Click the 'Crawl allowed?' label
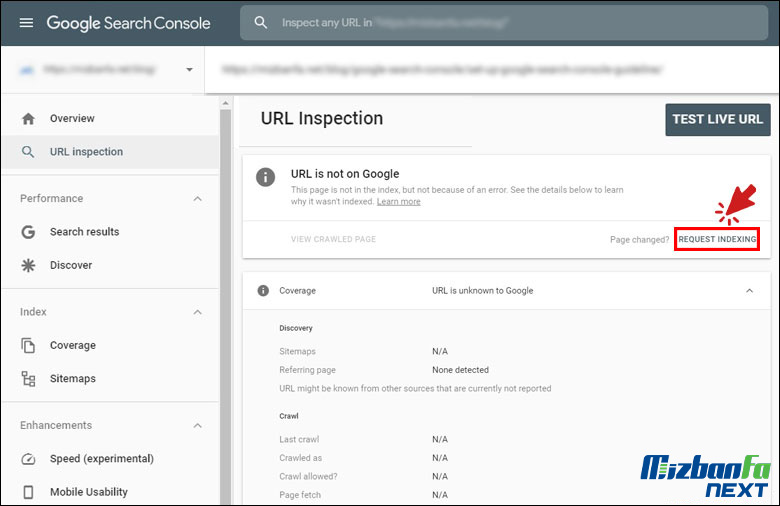Image resolution: width=780 pixels, height=506 pixels. pyautogui.click(x=308, y=476)
